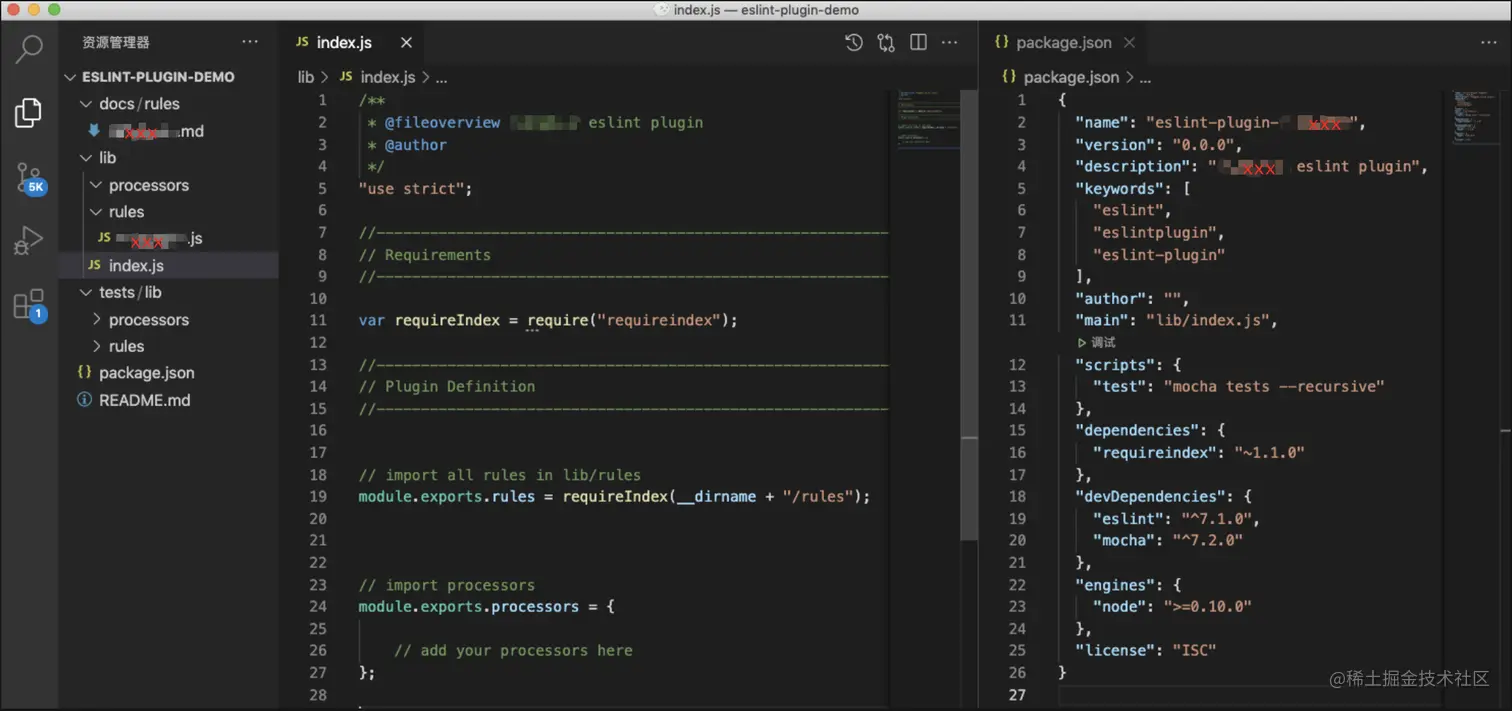Click the "// Requirements" comment line
1512x711 pixels.
(425, 254)
